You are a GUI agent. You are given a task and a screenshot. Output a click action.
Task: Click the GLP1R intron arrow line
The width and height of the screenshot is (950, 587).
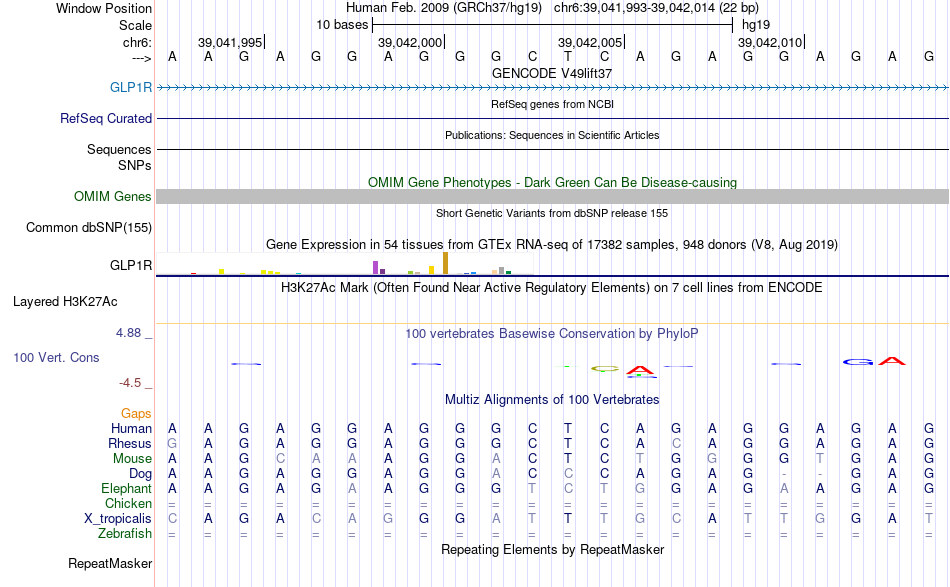point(553,88)
